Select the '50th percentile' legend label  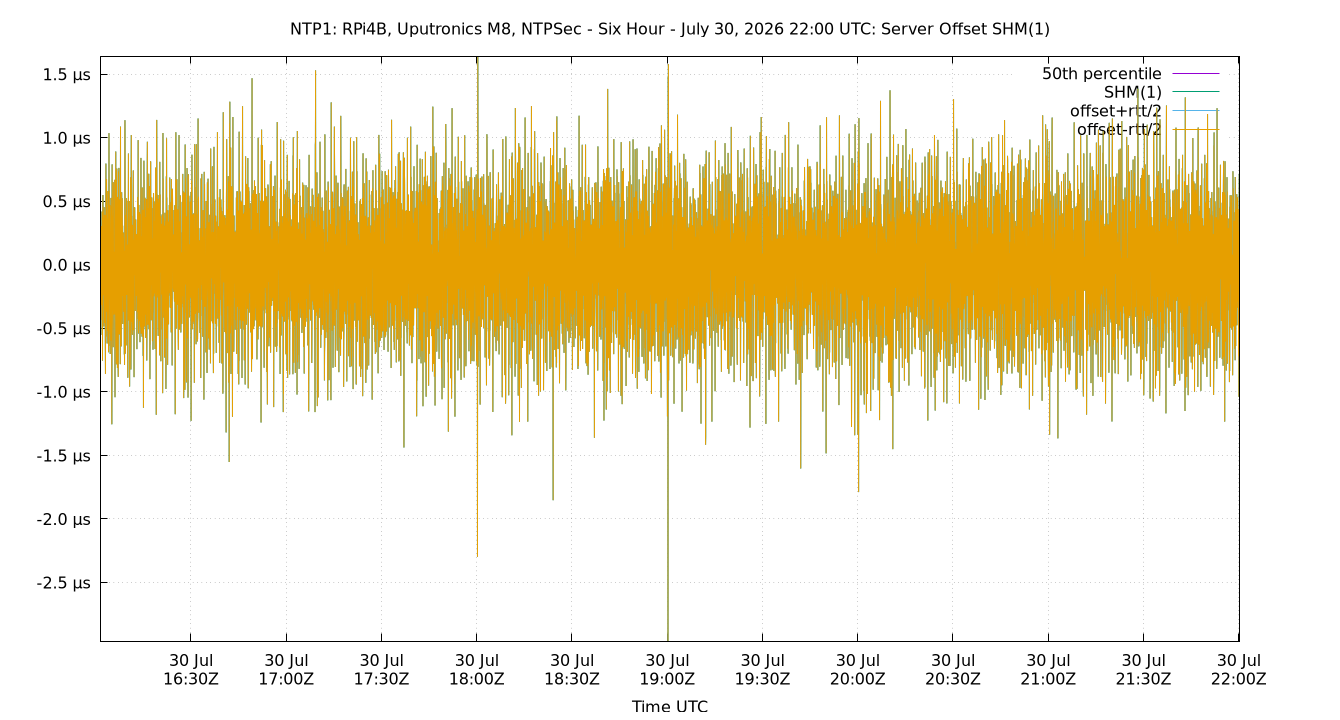coord(1101,74)
